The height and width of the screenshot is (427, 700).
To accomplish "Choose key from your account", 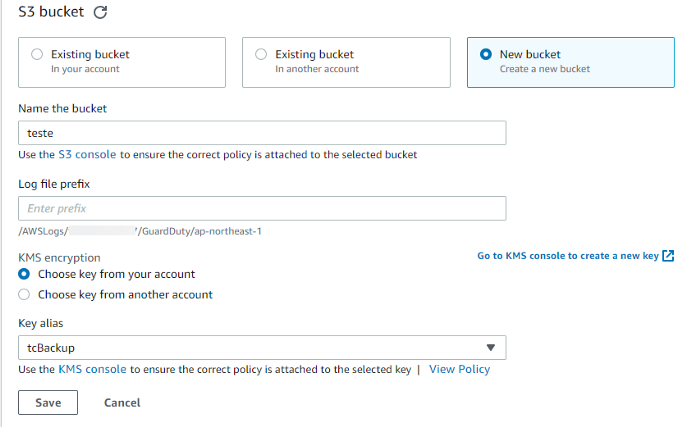I will (25, 274).
